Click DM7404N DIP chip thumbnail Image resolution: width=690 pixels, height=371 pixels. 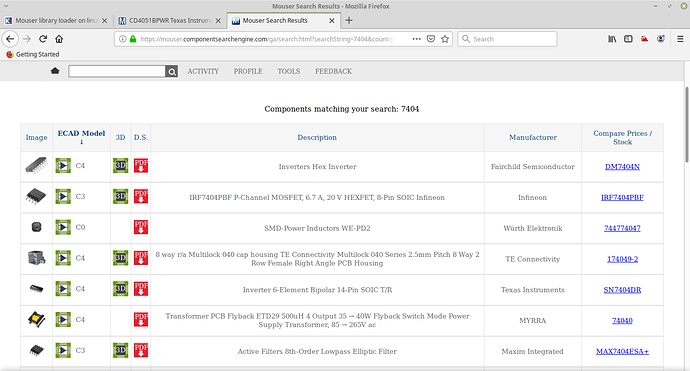pyautogui.click(x=37, y=165)
